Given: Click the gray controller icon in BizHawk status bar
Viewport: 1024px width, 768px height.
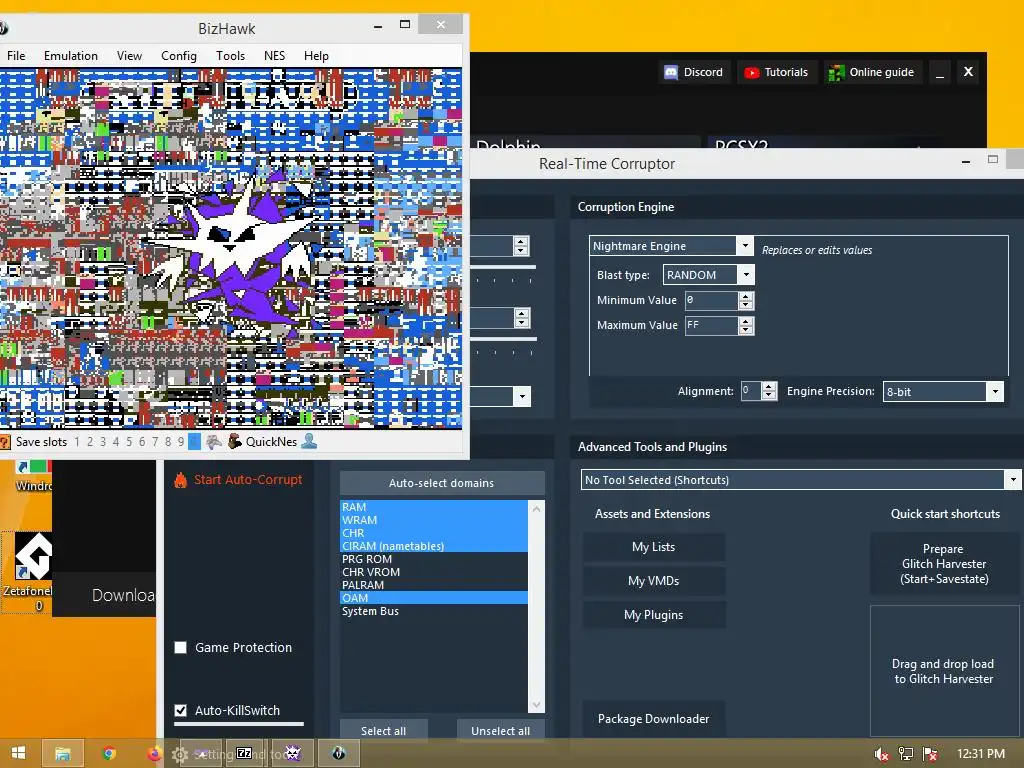Looking at the screenshot, I should tap(214, 442).
